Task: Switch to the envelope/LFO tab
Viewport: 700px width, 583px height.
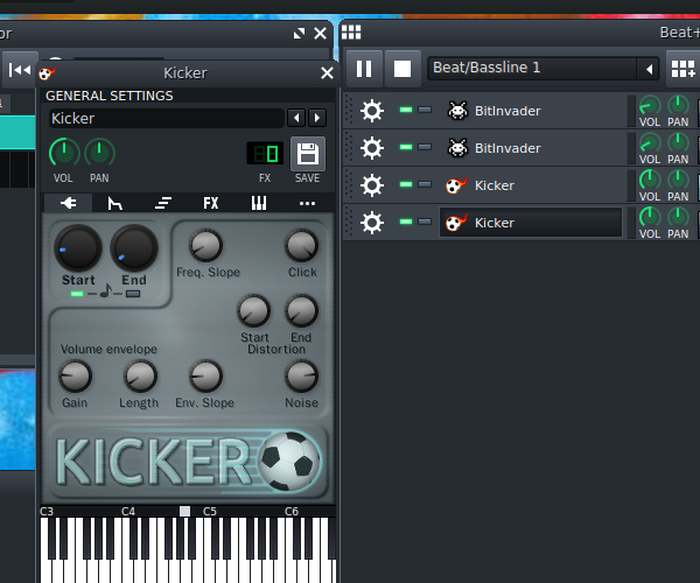Action: (x=115, y=204)
